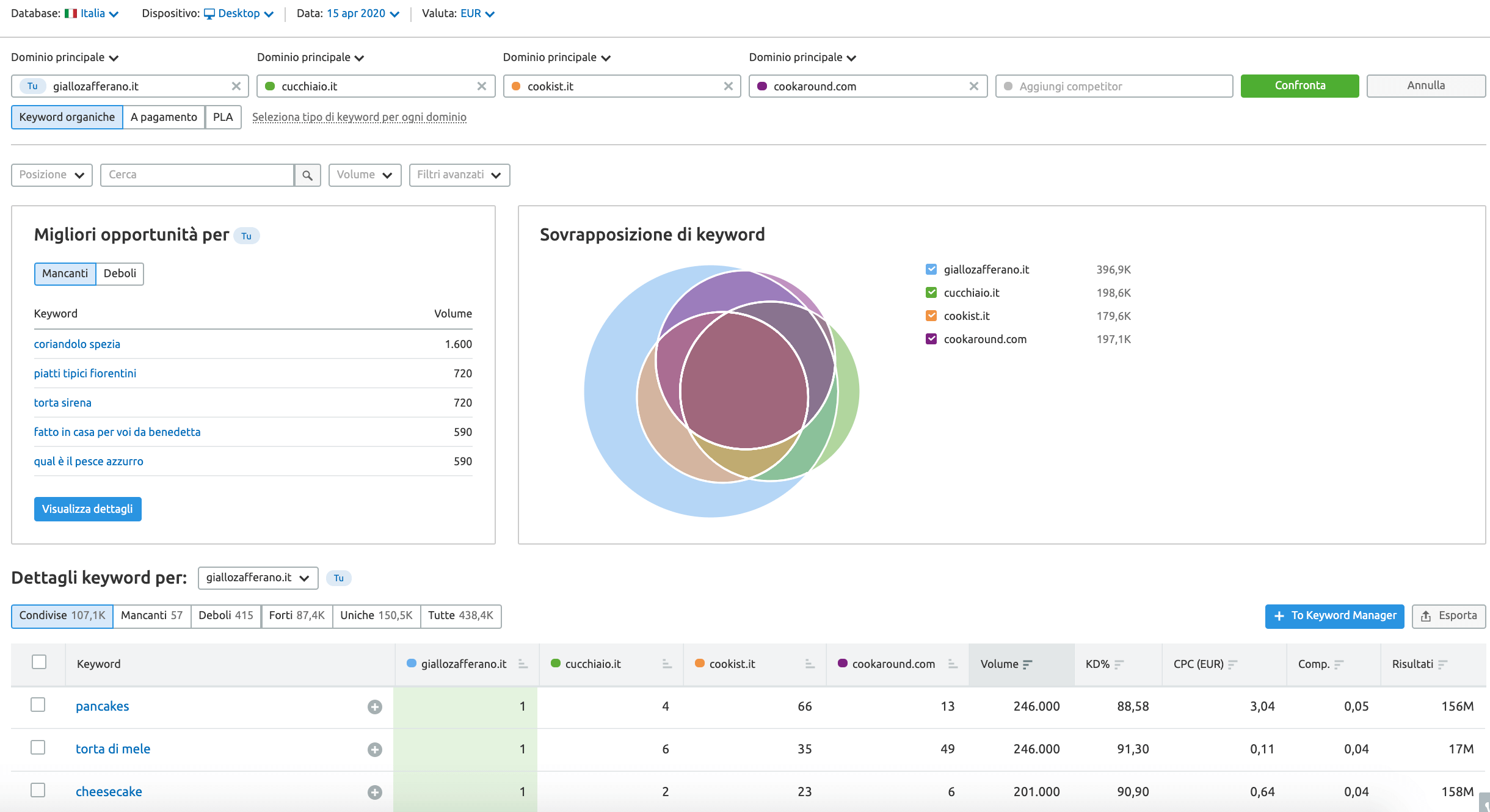Screen dimensions: 1490x812
Task: Sort table by Comp. column icon
Action: [1339, 664]
